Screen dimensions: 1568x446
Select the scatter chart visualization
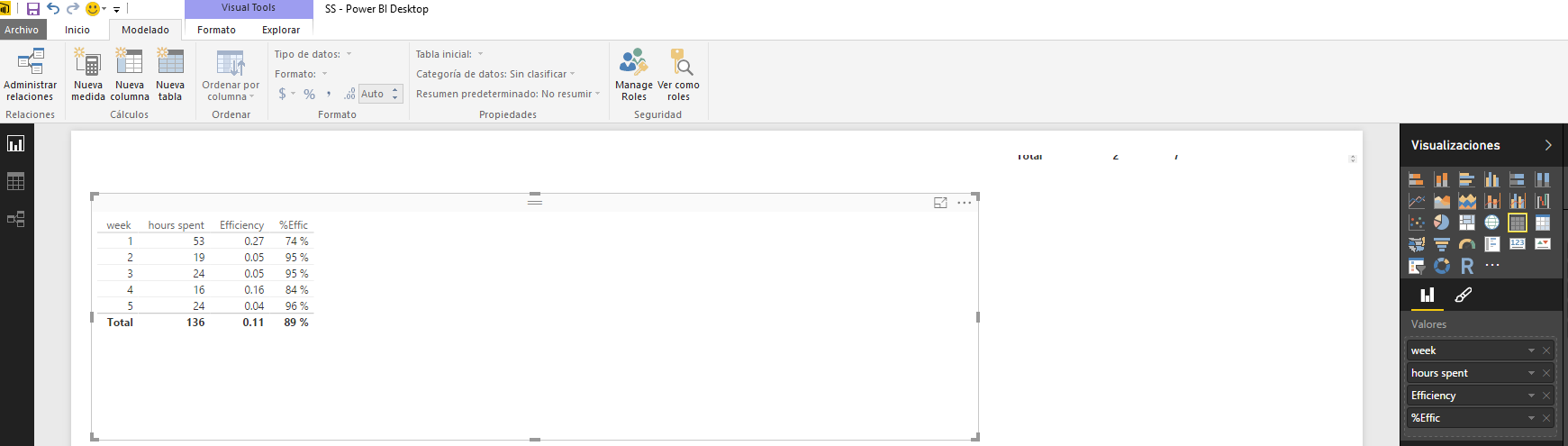click(x=1417, y=223)
